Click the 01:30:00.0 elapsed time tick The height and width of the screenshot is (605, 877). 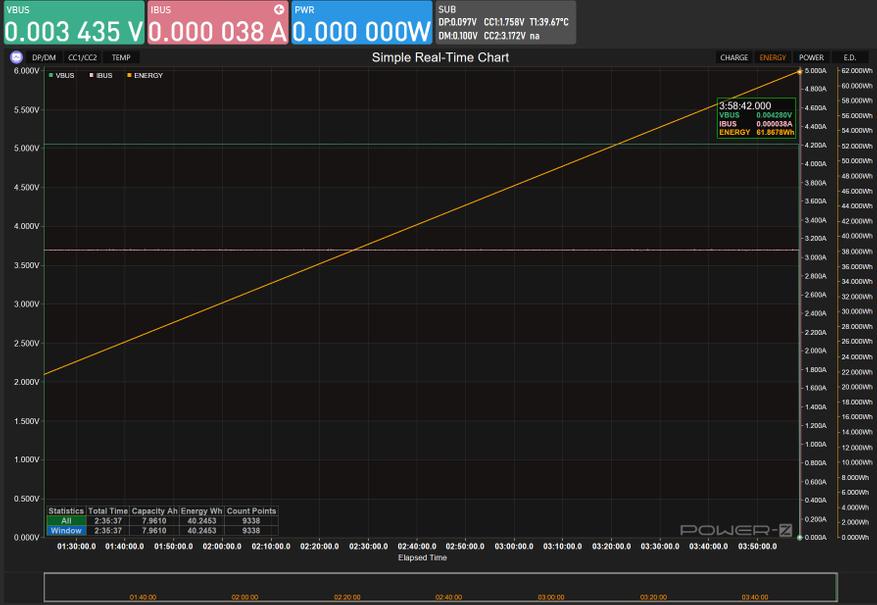[x=76, y=546]
